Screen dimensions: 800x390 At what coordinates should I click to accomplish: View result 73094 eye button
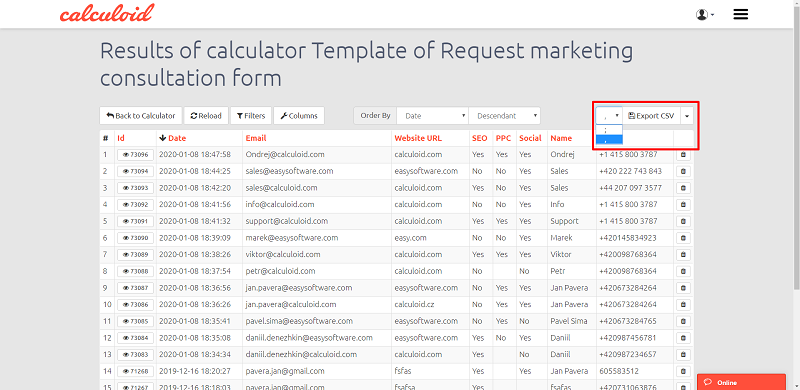135,172
